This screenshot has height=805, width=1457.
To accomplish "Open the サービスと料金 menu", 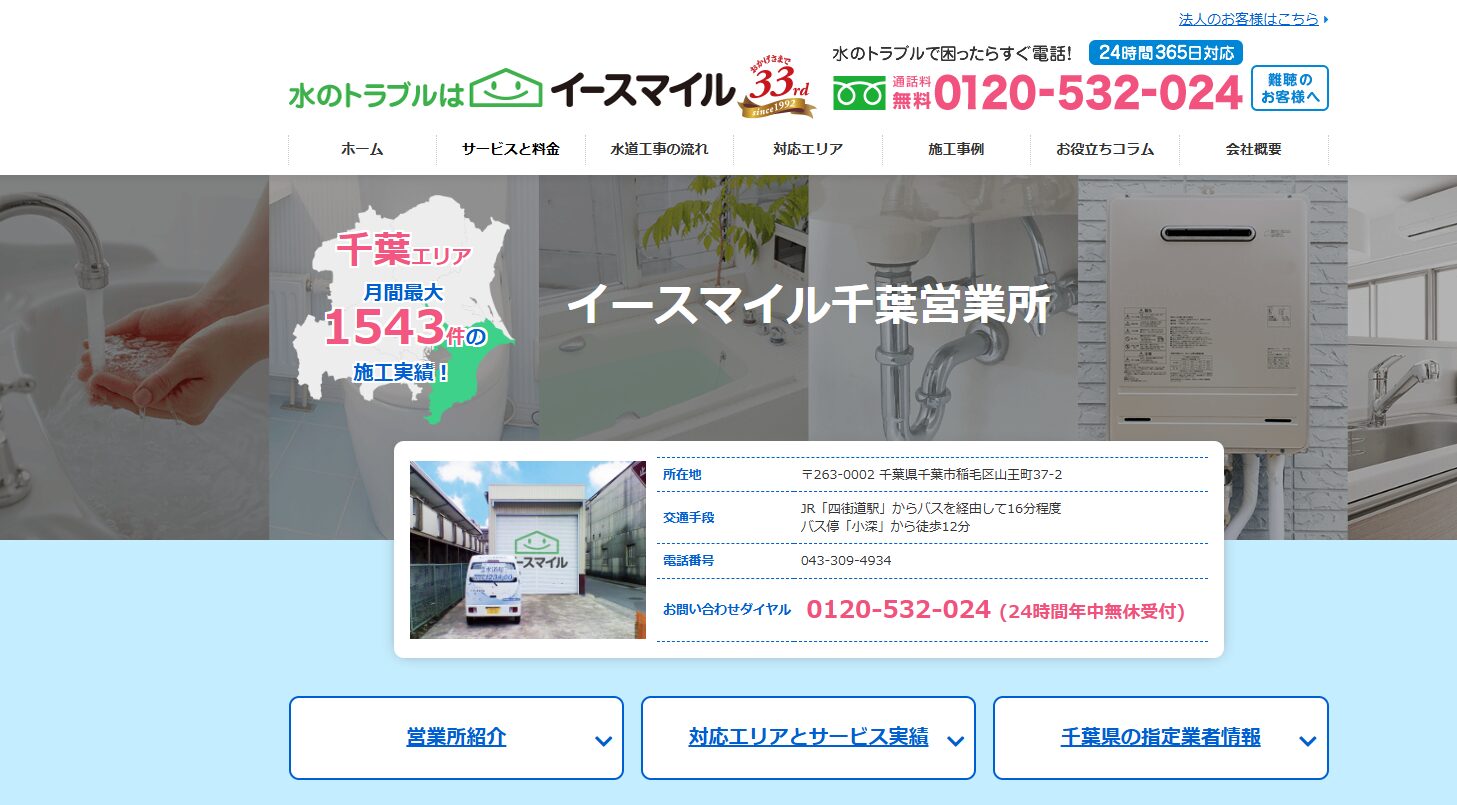I will click(x=510, y=149).
